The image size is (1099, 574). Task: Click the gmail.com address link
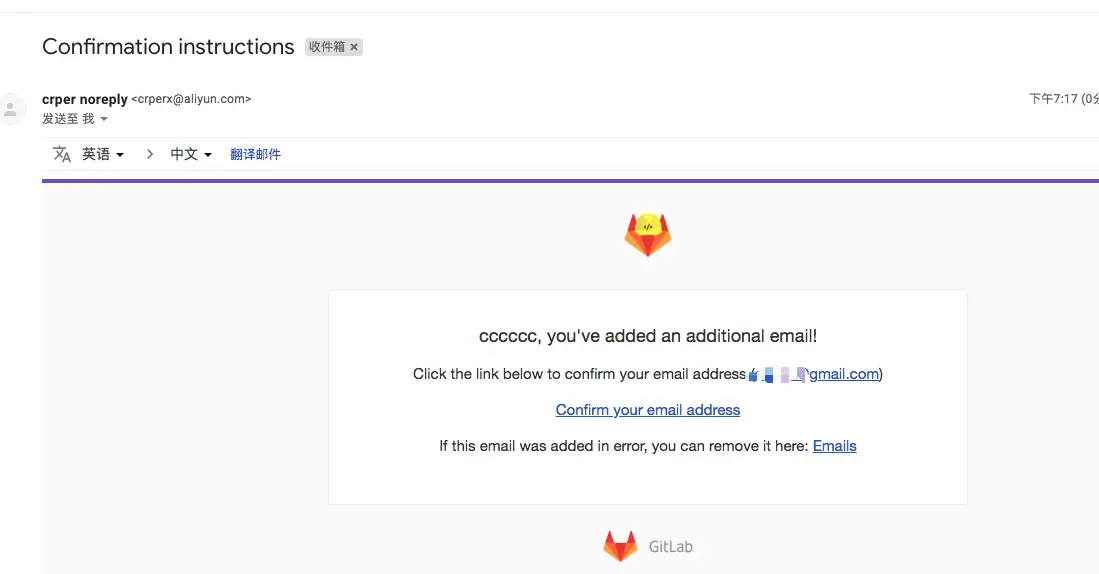coord(844,374)
